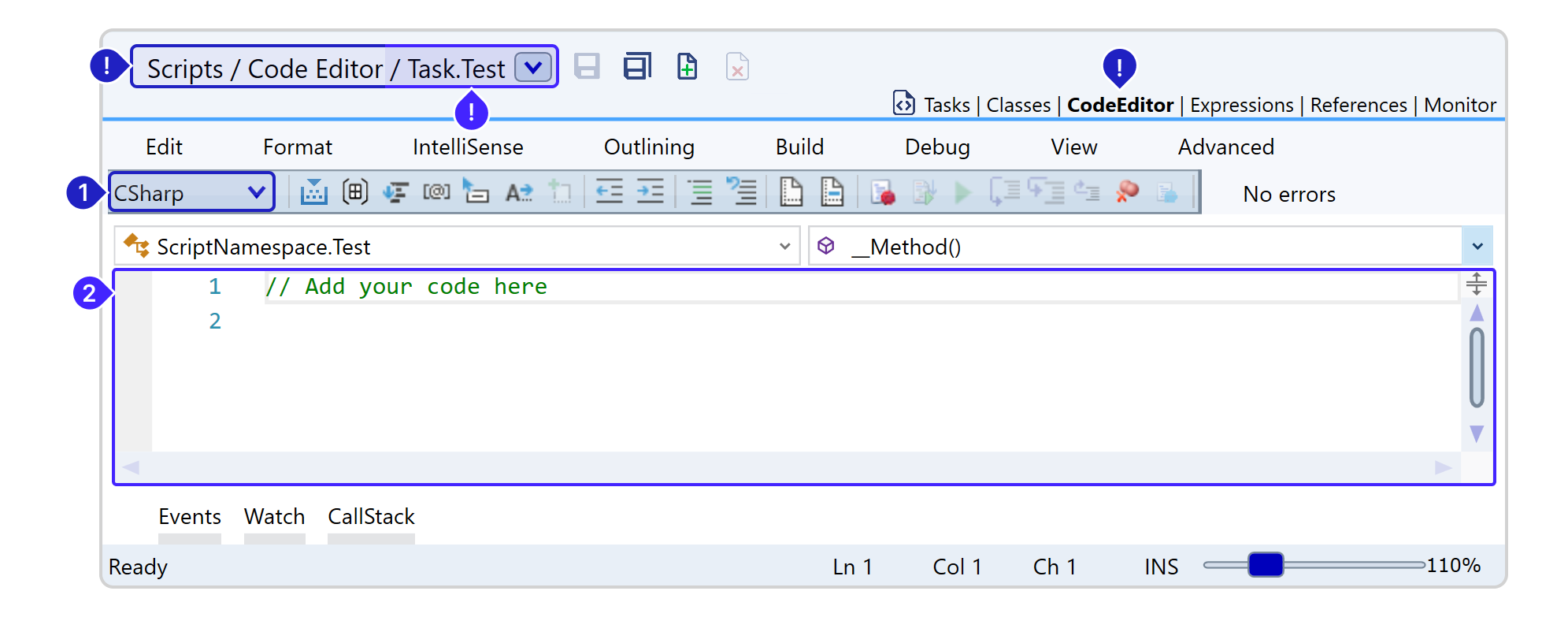Open the Monitor section link
Image resolution: width=1568 pixels, height=617 pixels.
[x=1459, y=106]
